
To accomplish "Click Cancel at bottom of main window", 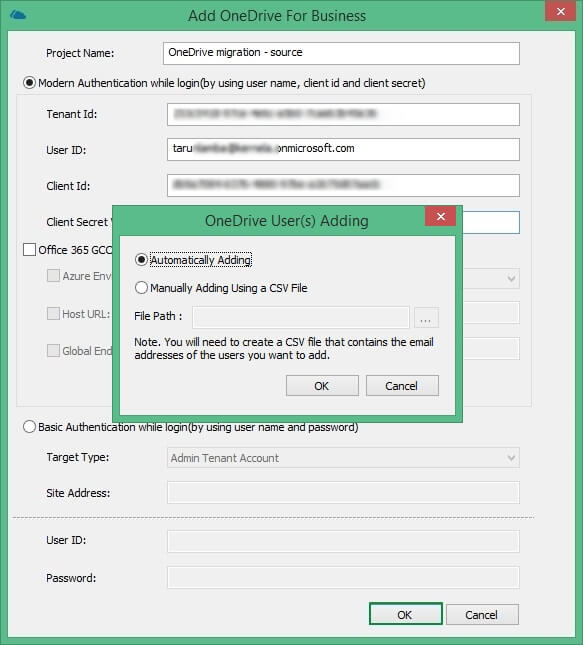I will (482, 615).
